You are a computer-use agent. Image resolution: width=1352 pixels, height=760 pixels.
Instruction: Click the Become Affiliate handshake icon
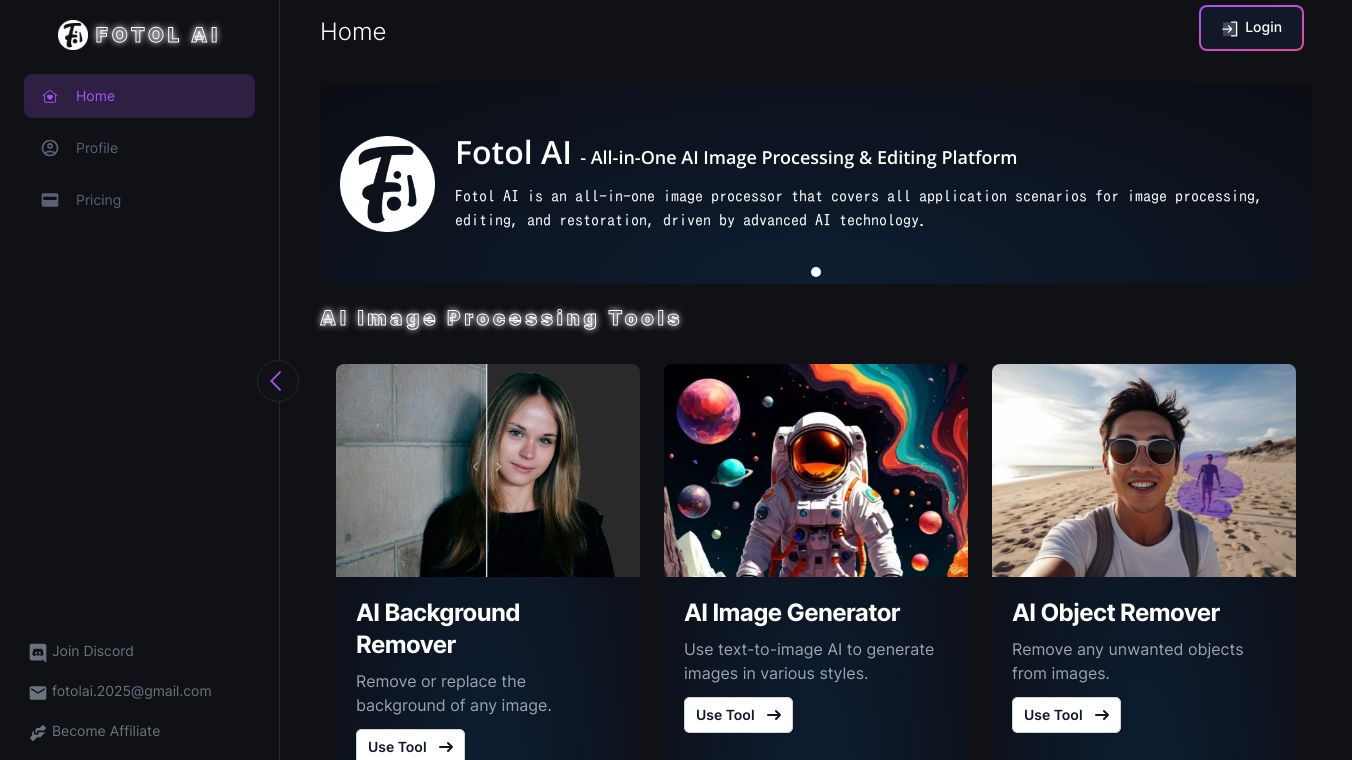tap(38, 732)
